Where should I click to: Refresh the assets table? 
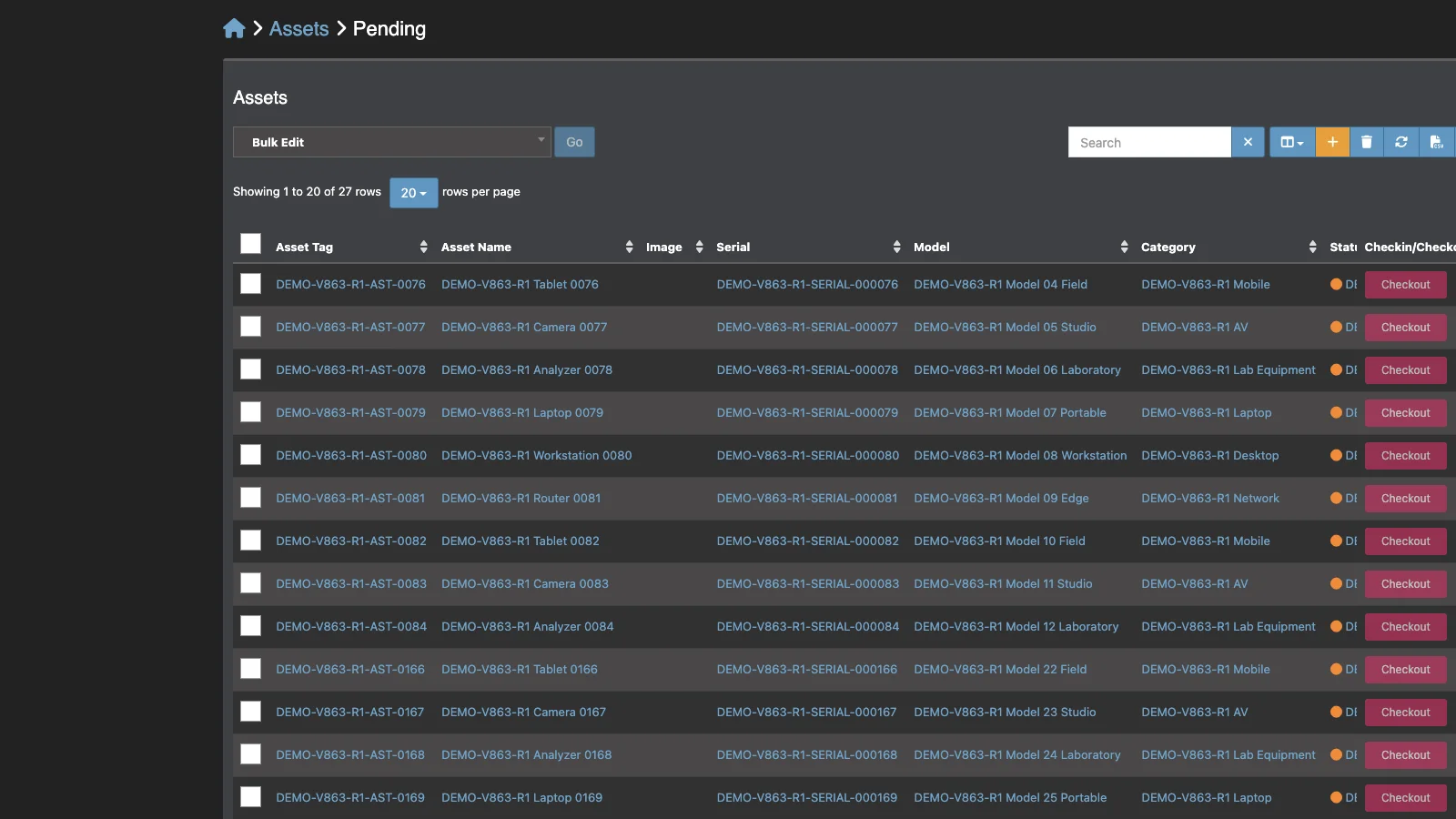tap(1401, 142)
